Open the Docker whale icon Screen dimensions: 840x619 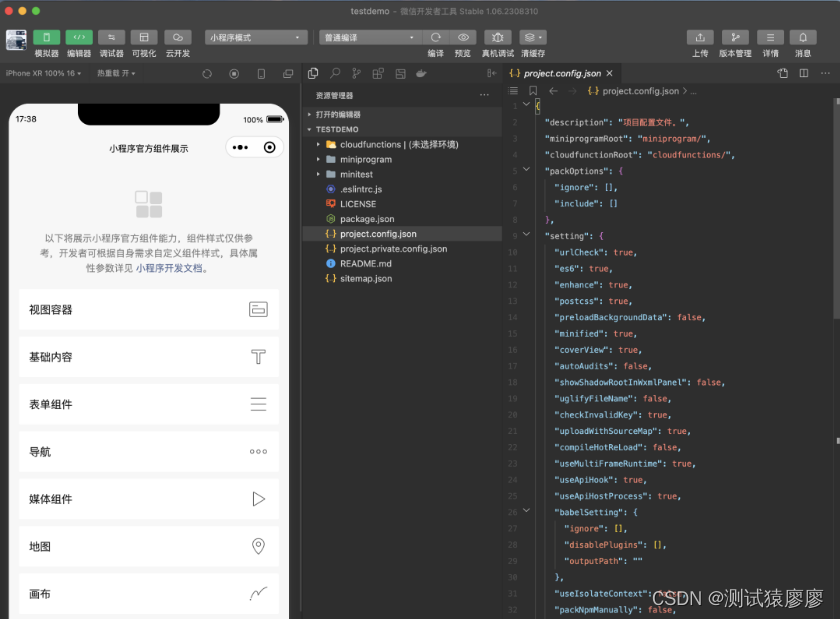pyautogui.click(x=422, y=73)
